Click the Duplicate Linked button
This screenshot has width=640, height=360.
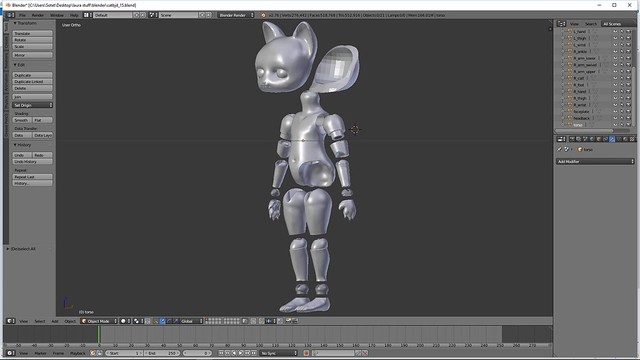(32, 82)
